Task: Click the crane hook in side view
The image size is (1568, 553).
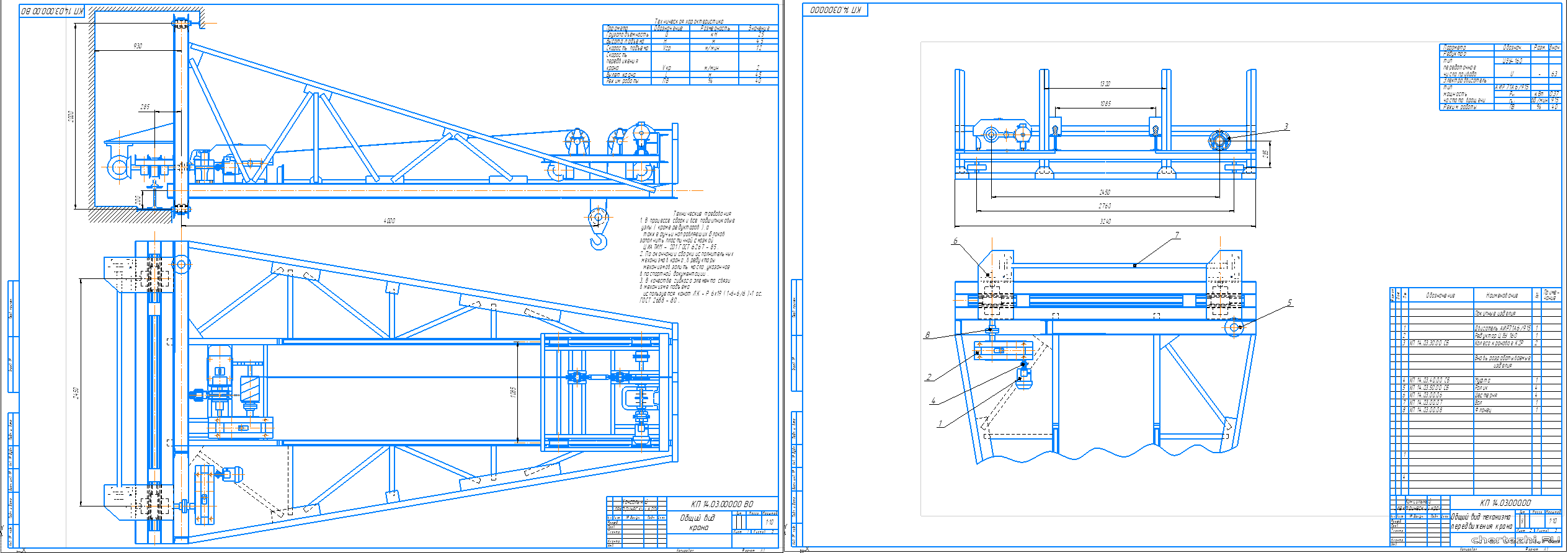Action: [599, 238]
